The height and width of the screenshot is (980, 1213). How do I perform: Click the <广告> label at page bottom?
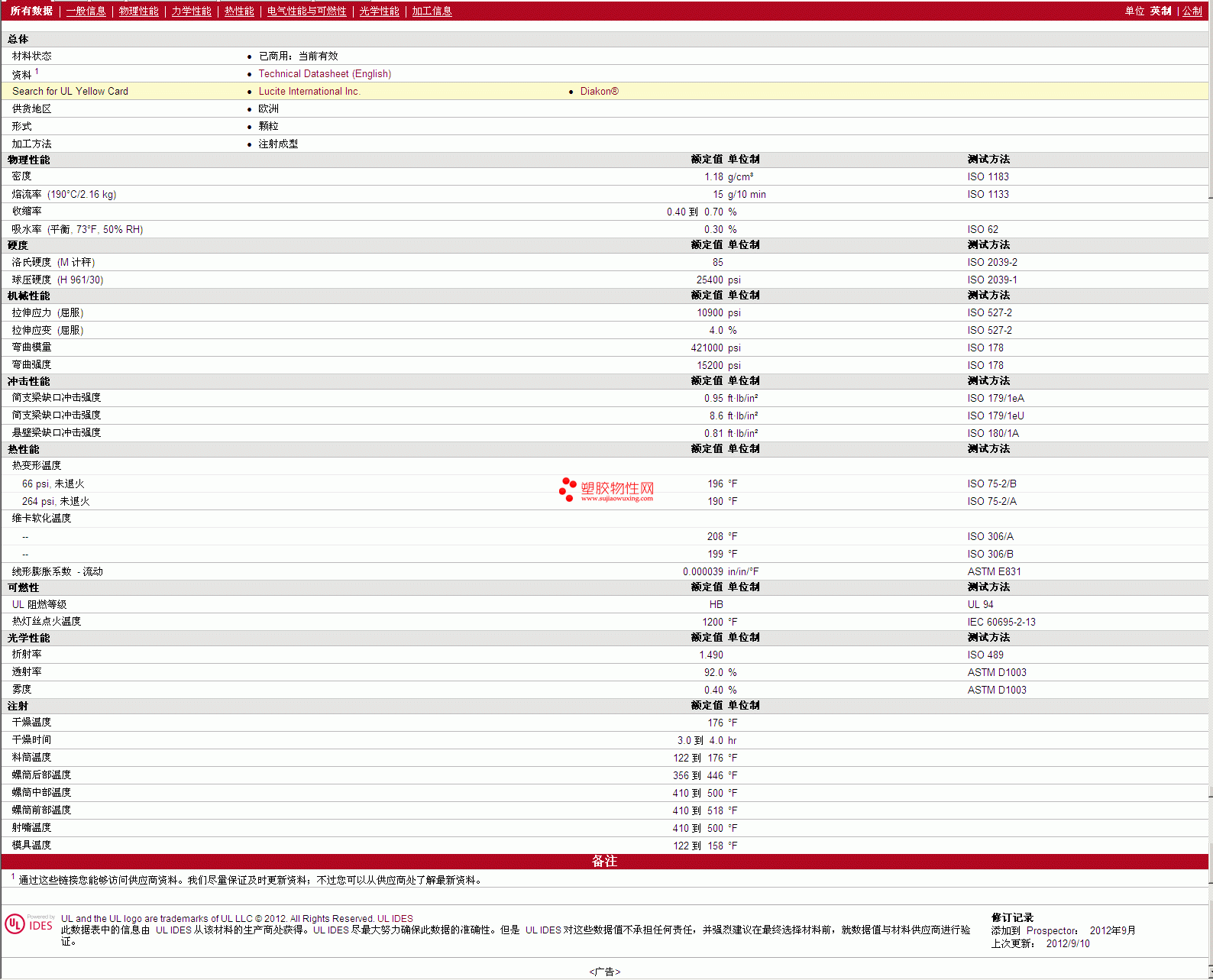[604, 972]
